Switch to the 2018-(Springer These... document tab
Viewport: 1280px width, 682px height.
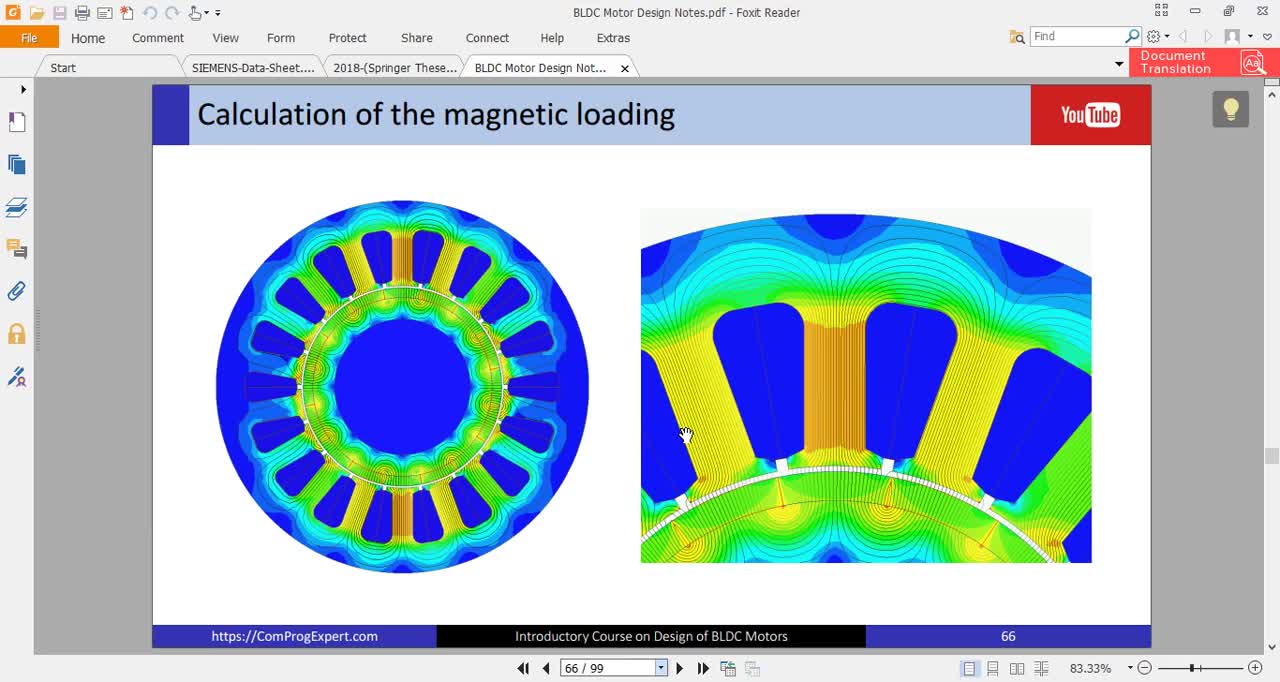point(395,68)
